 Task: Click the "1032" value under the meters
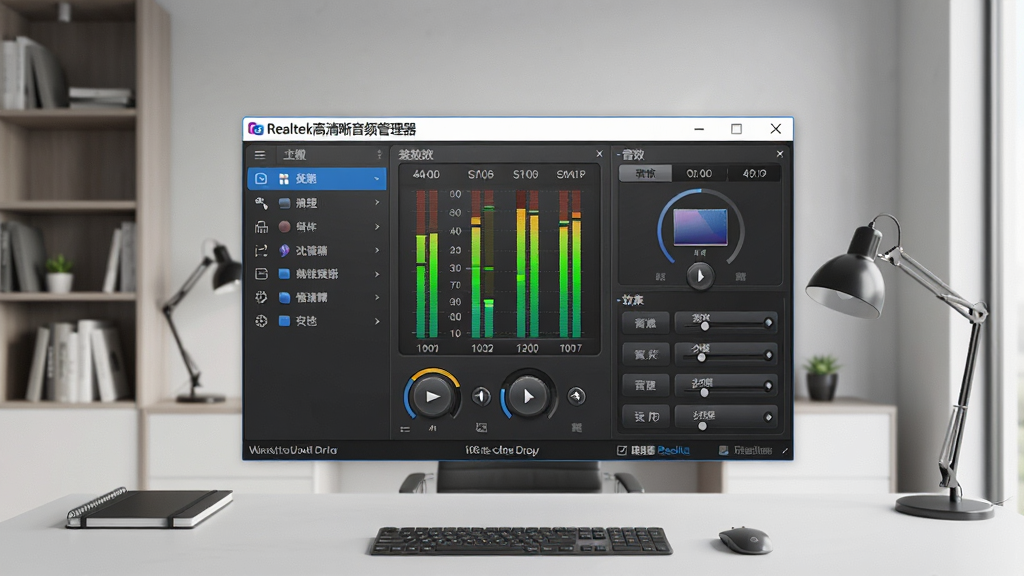482,348
